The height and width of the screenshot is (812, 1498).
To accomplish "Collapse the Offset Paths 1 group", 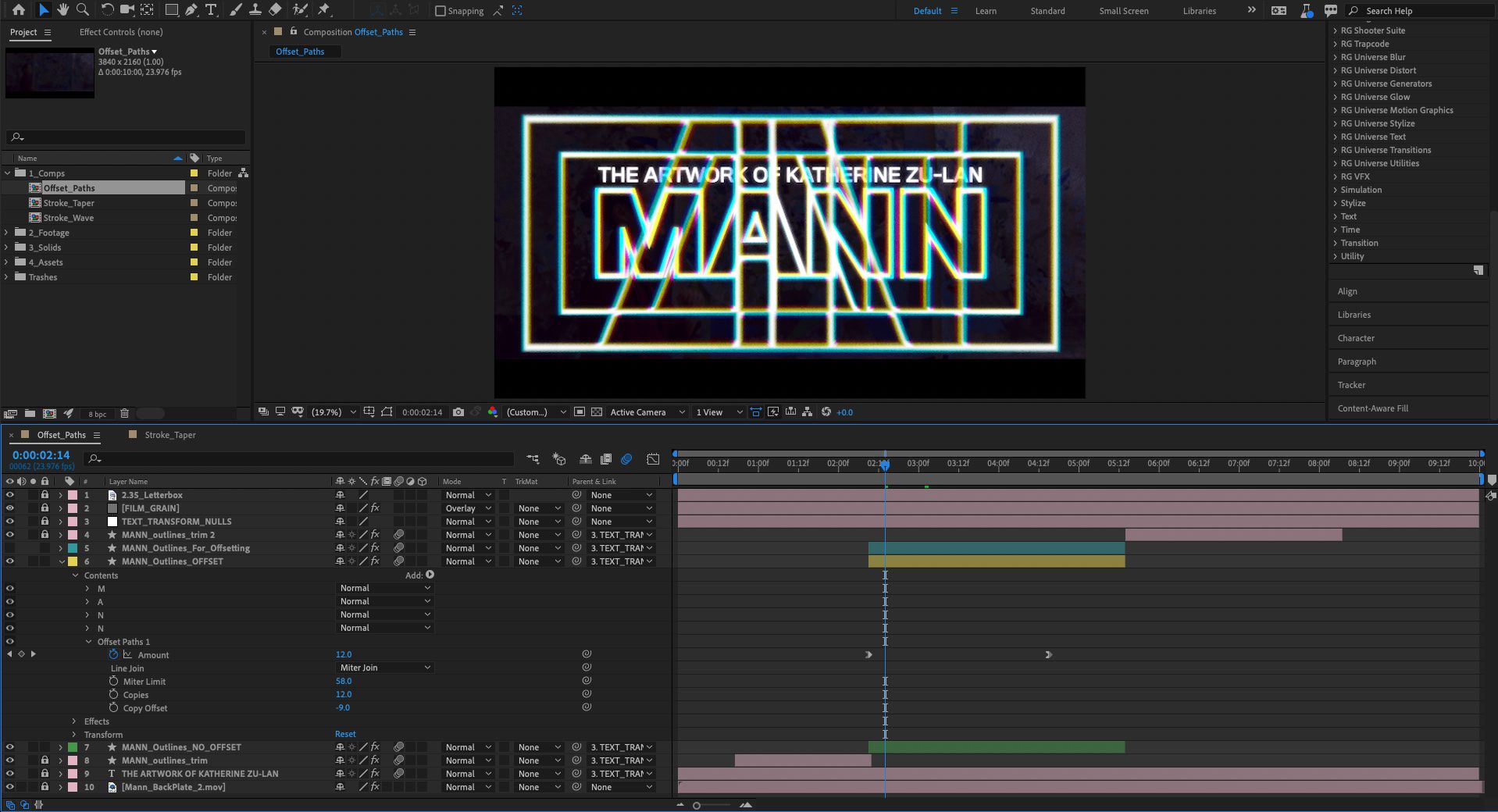I will [88, 641].
